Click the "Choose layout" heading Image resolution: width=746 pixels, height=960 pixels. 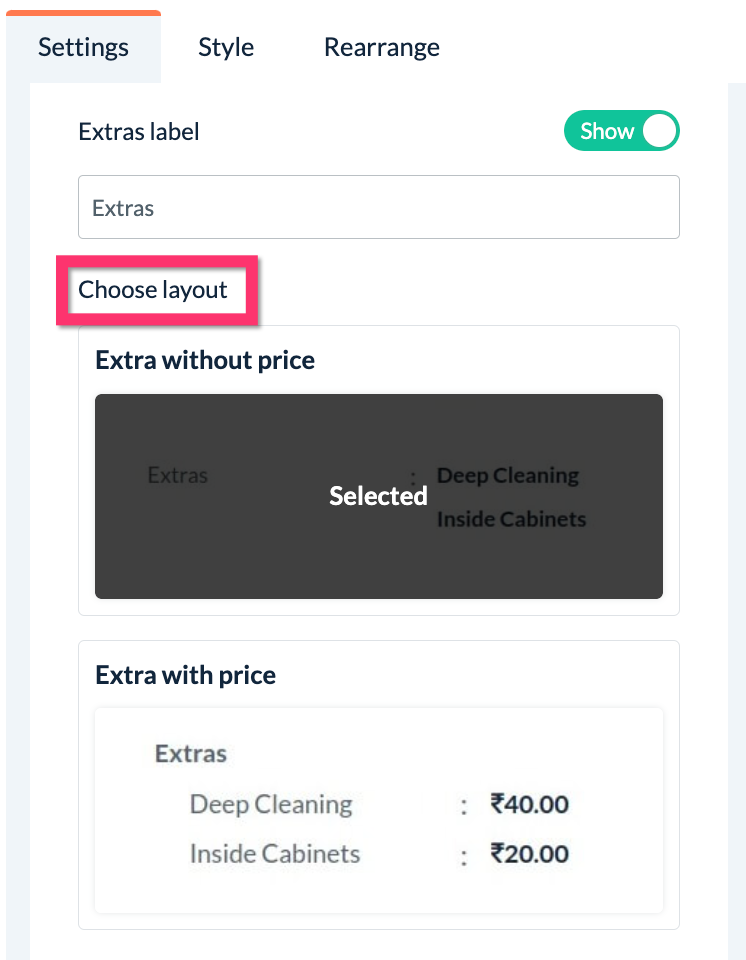coord(153,290)
